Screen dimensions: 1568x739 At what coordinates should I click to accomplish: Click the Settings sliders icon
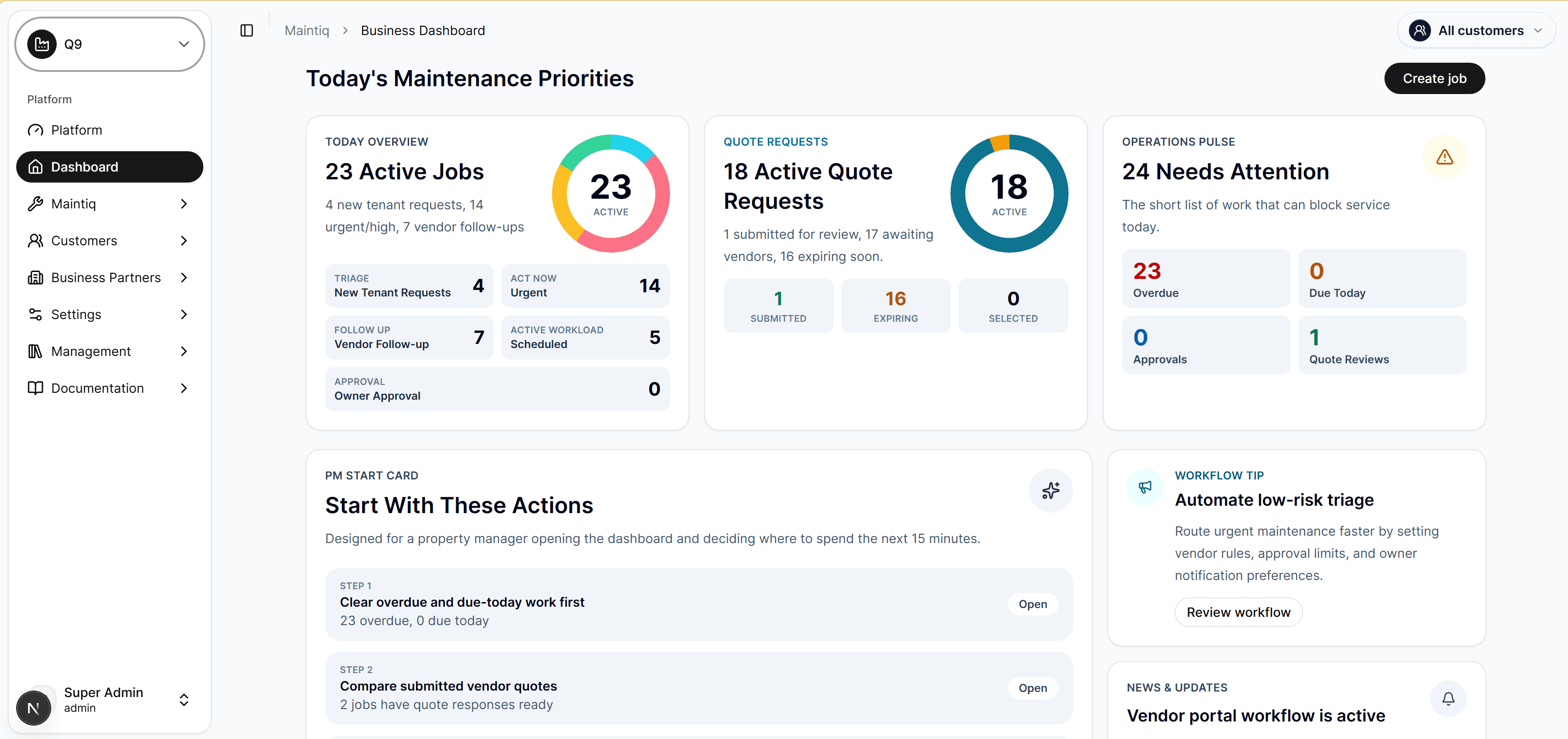tap(36, 314)
